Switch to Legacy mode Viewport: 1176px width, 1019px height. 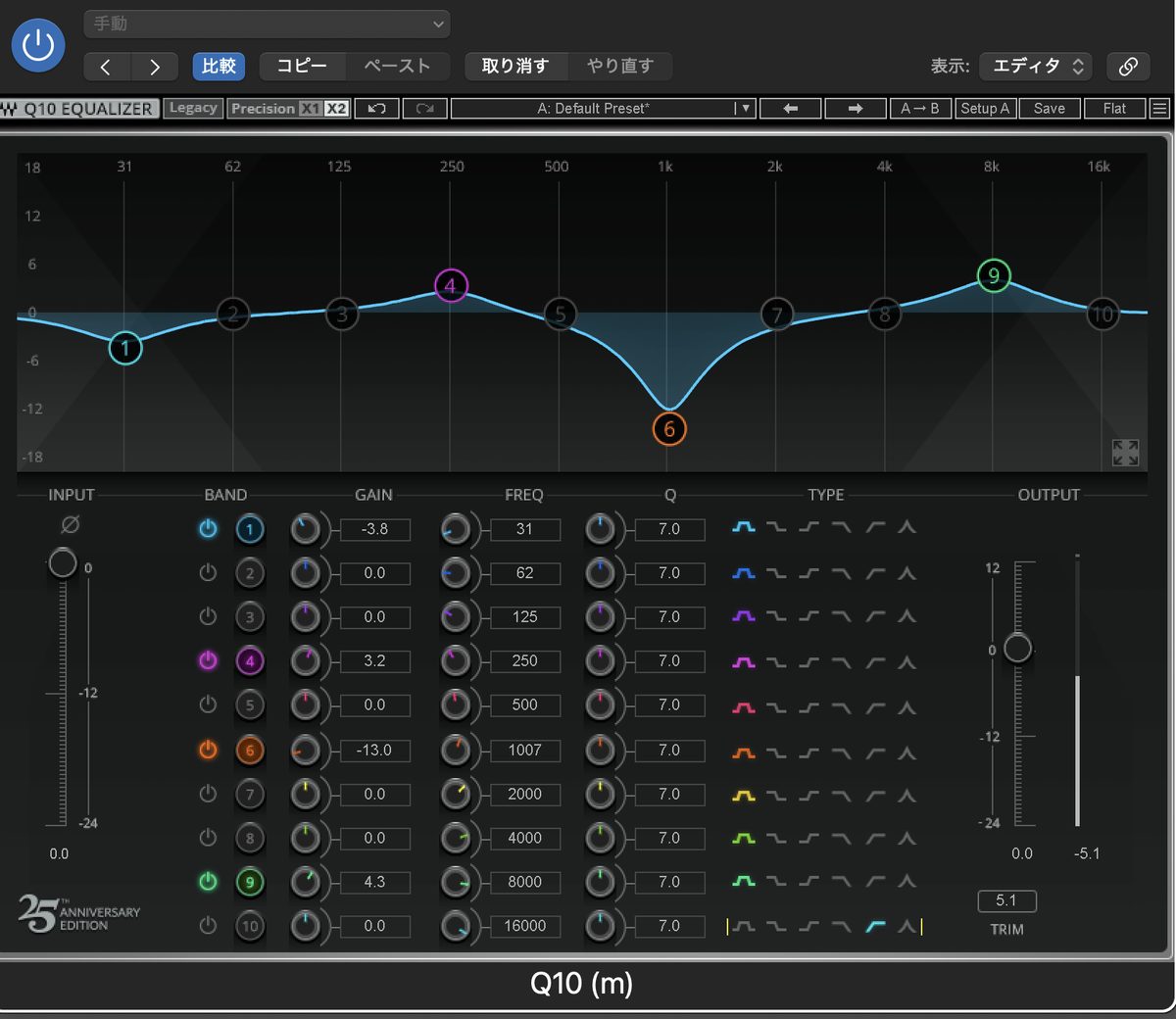pyautogui.click(x=193, y=108)
